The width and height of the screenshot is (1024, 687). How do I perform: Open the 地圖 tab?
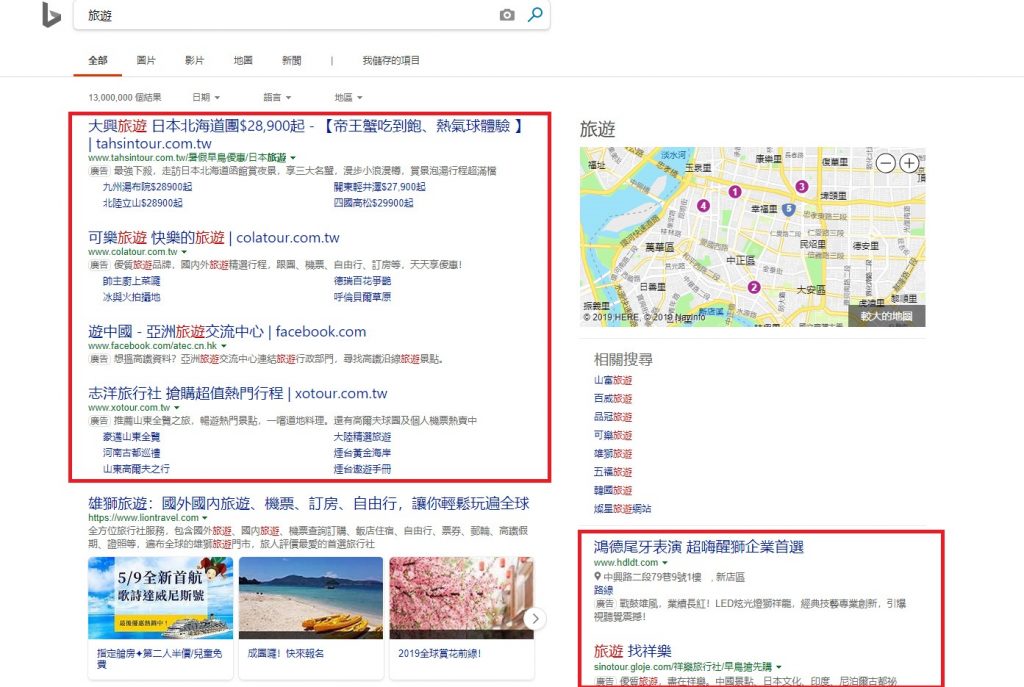point(243,60)
